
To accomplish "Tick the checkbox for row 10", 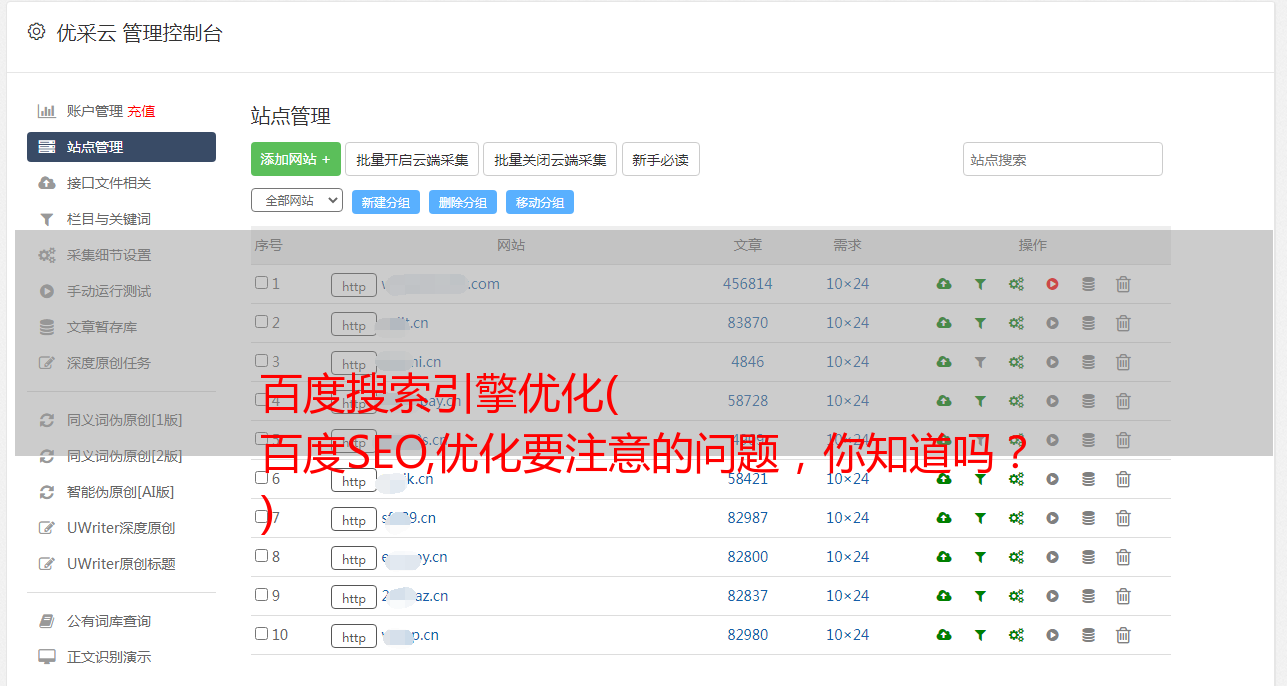I will [x=261, y=634].
